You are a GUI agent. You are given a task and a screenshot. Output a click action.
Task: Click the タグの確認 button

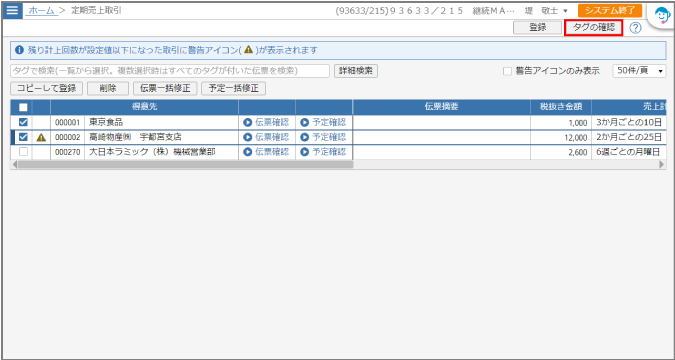point(594,28)
